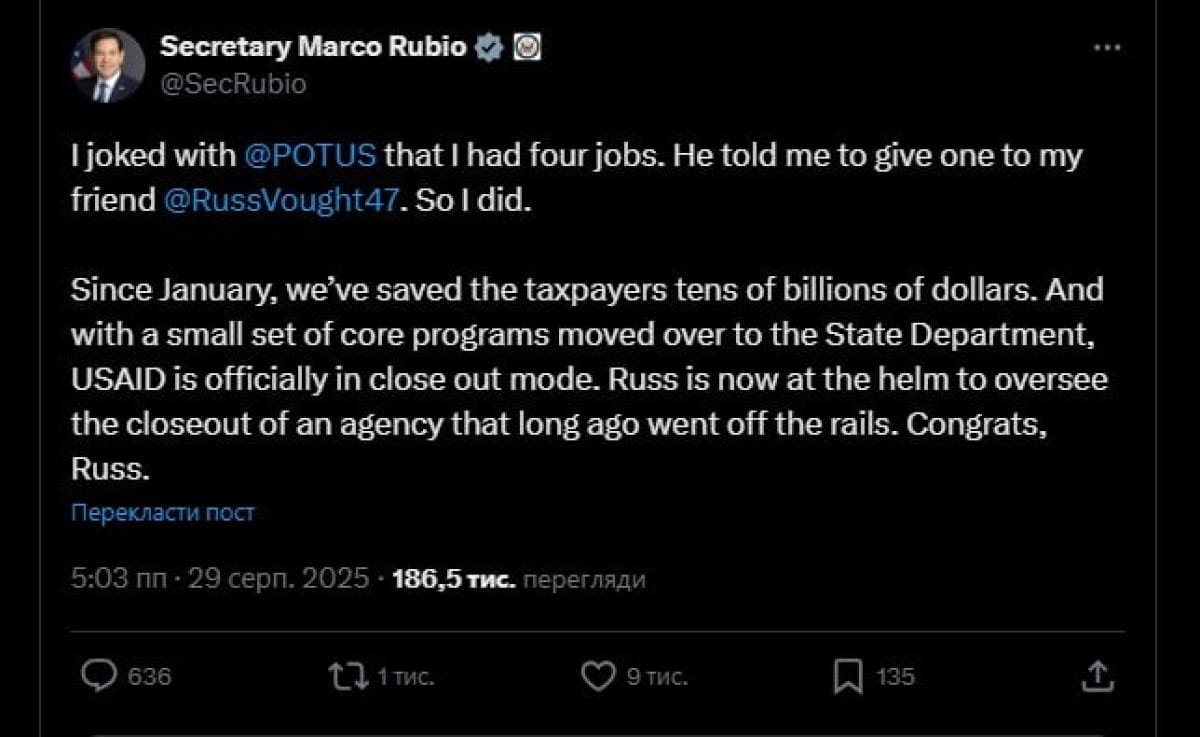Click the repost arrows icon
This screenshot has width=1200, height=737.
(347, 677)
